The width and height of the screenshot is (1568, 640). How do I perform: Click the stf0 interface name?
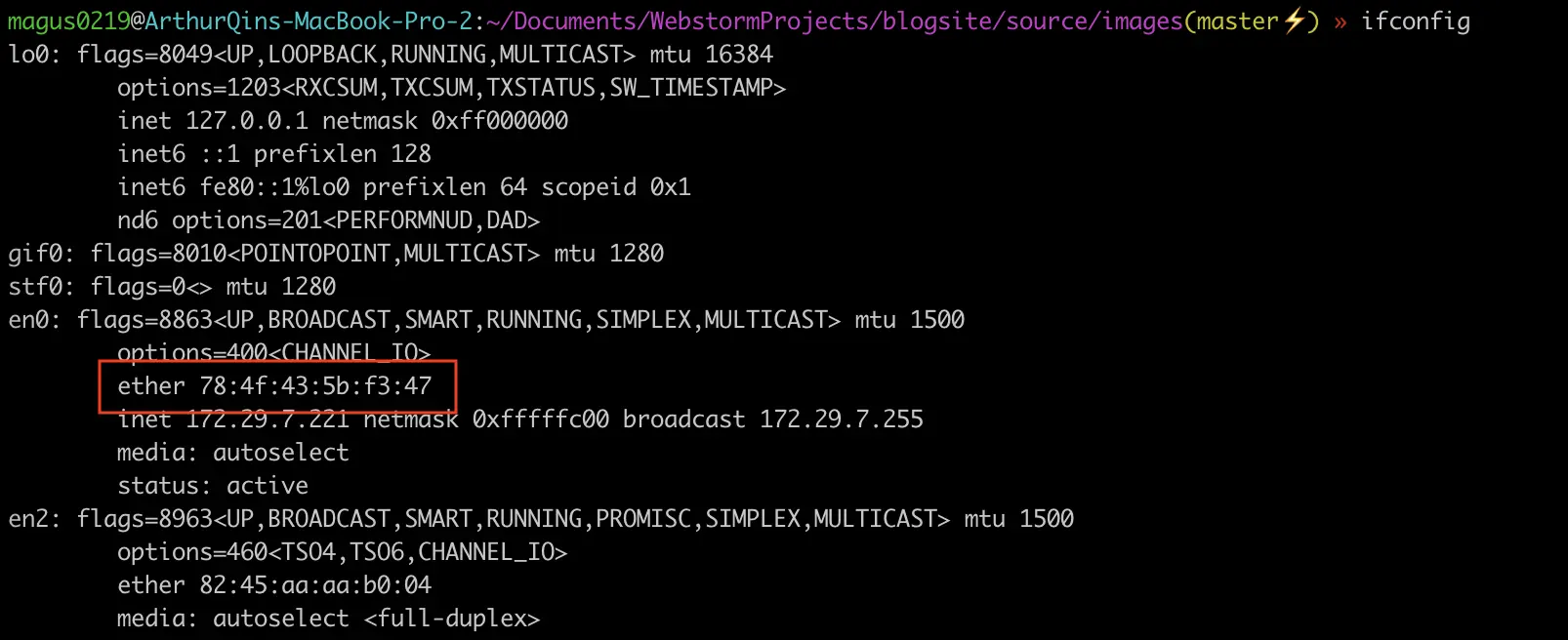pyautogui.click(x=36, y=287)
